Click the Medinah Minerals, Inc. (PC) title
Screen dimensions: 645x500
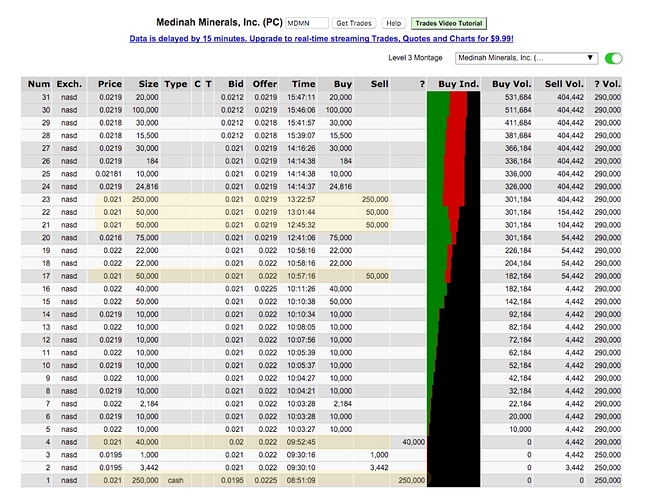219,22
